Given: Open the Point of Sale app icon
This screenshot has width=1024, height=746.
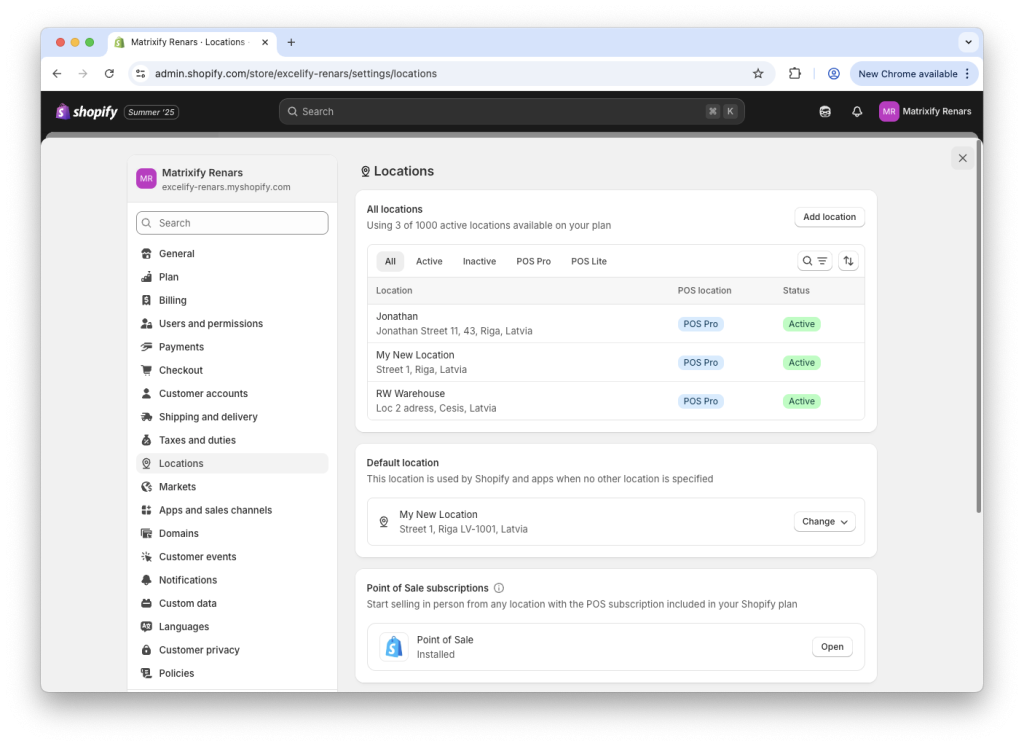Looking at the screenshot, I should point(392,646).
